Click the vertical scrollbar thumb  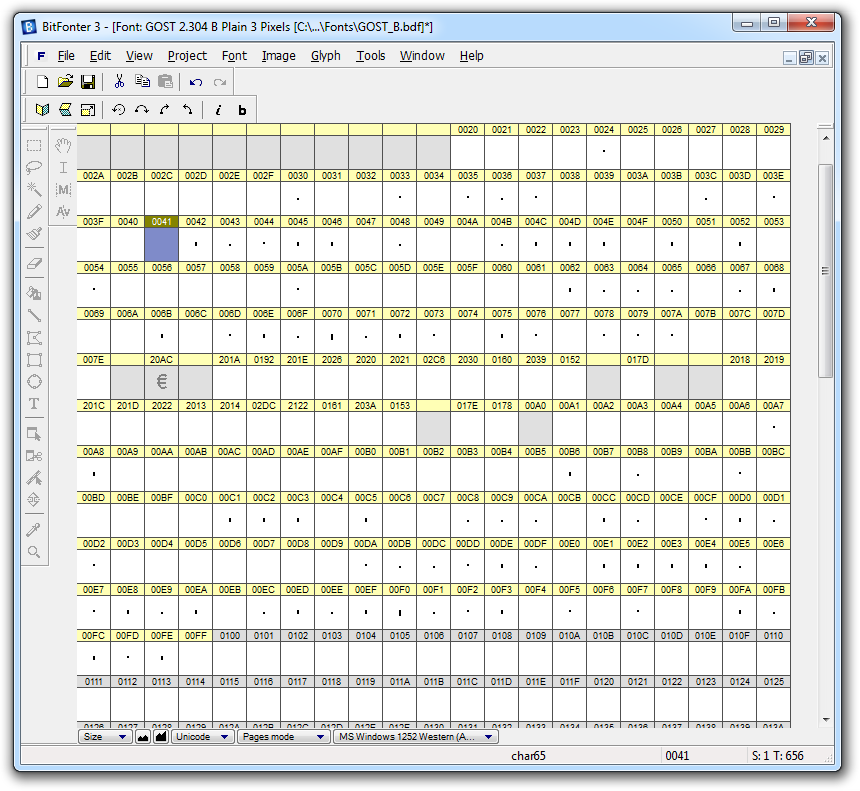[x=825, y=270]
